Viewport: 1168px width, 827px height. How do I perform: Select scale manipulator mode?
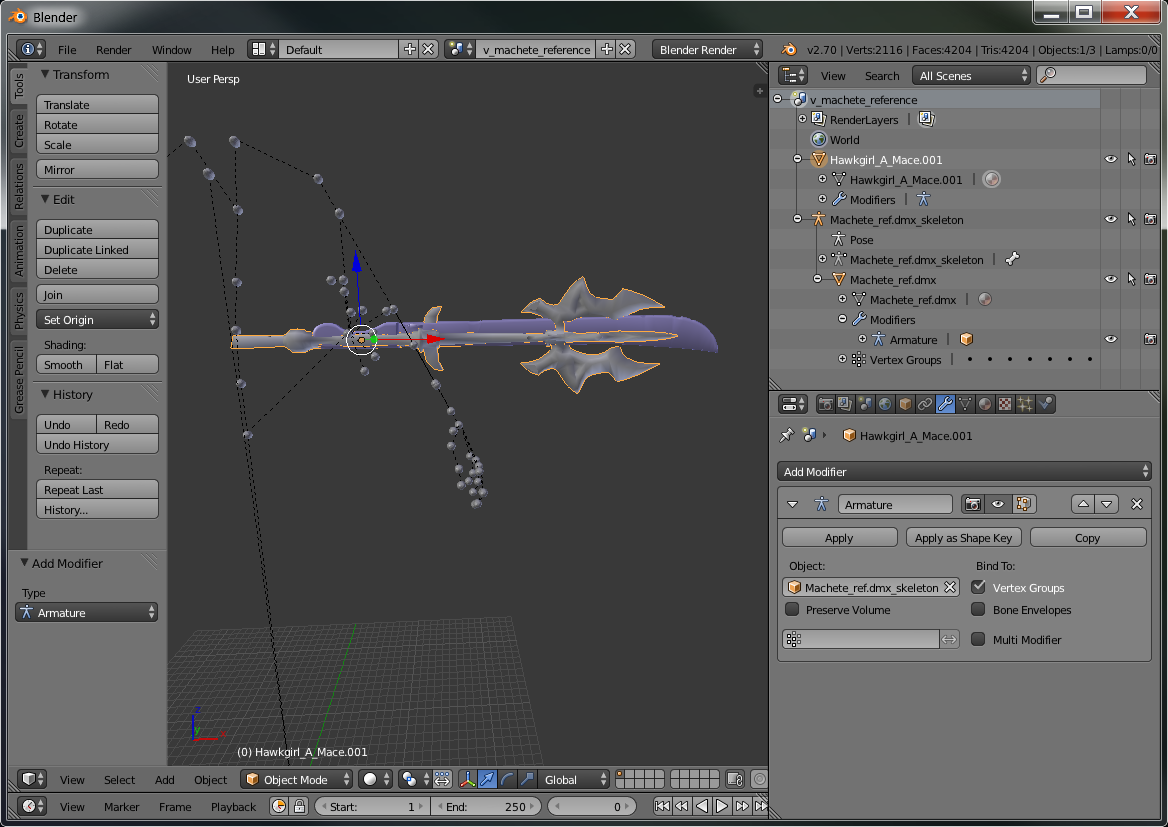[x=527, y=779]
